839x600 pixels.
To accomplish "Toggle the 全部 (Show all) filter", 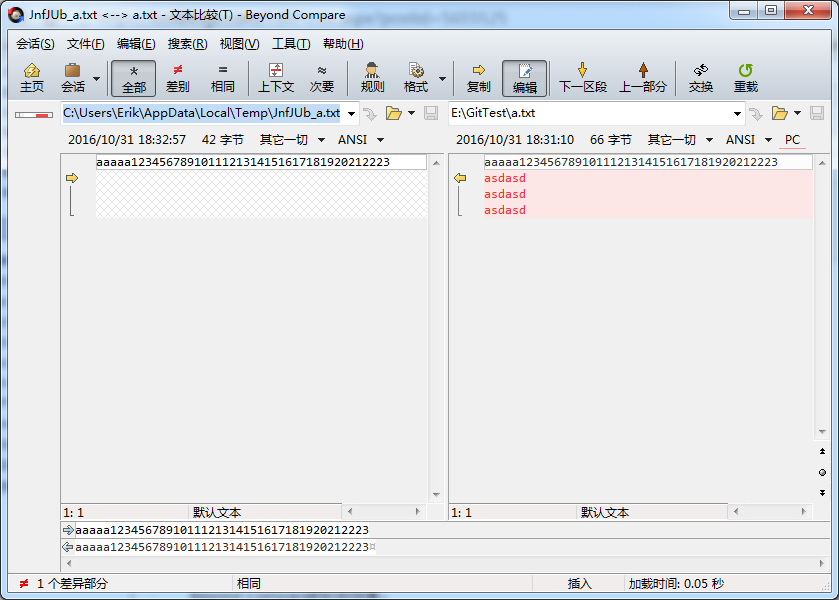I will point(134,78).
